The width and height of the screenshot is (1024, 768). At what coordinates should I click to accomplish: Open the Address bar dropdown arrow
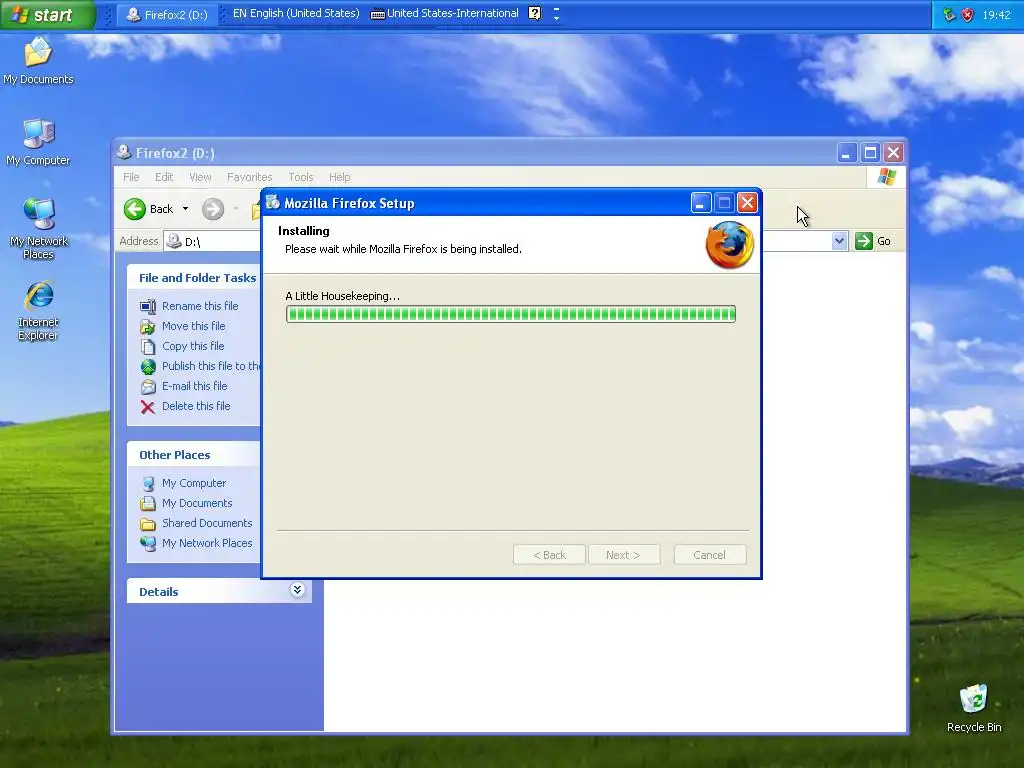click(x=839, y=241)
